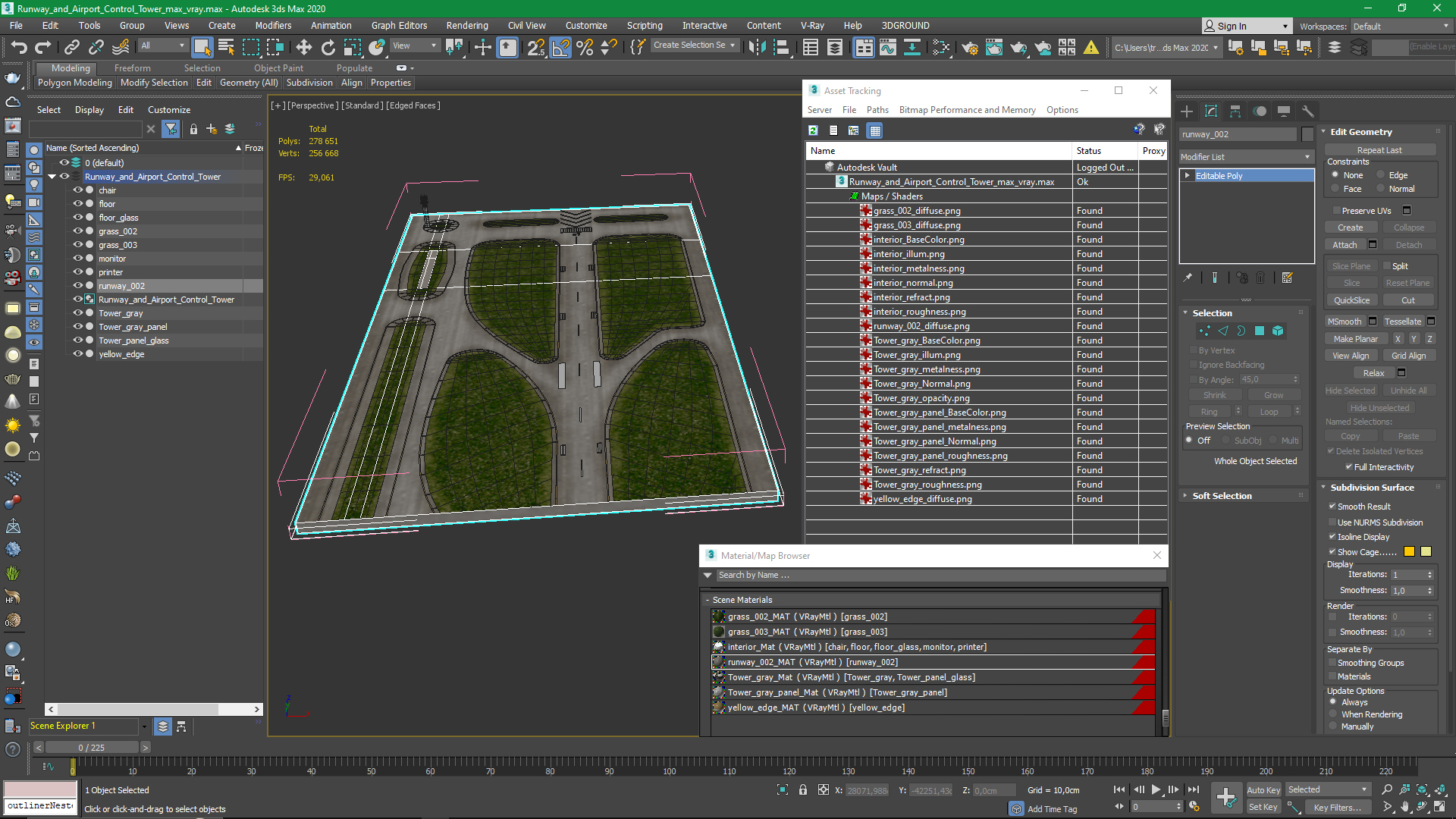Toggle the Isoline Display checkbox

tap(1332, 537)
